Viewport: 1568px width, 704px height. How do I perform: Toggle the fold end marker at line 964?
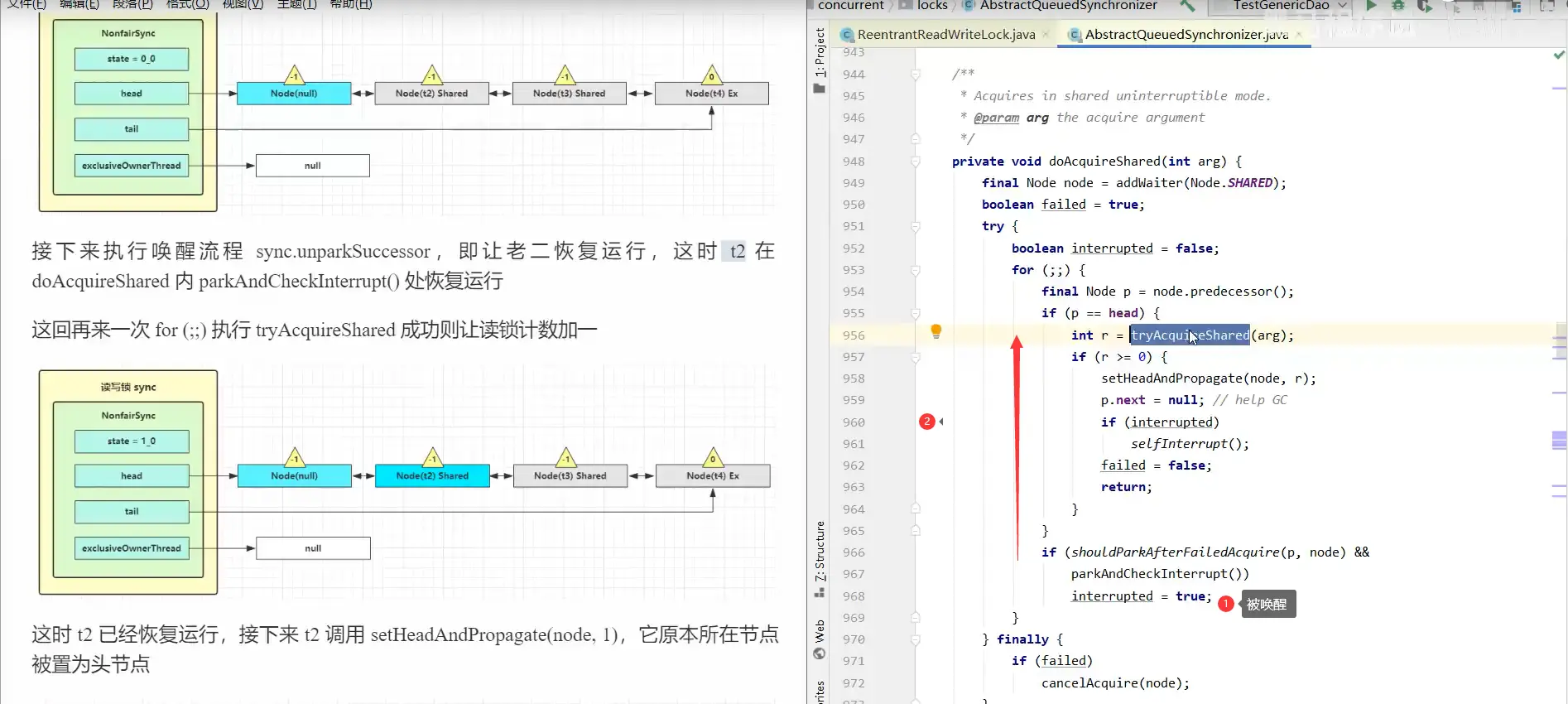point(916,509)
